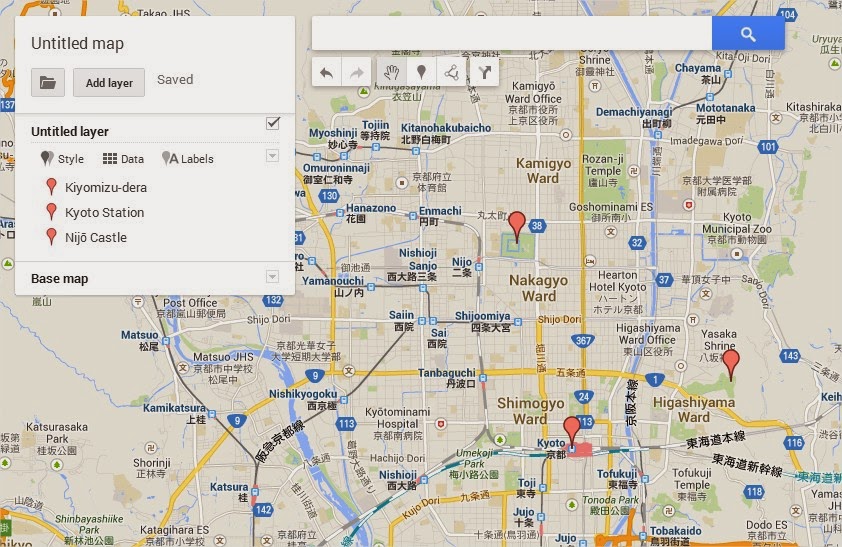842x547 pixels.
Task: Select Nijō Castle in the layer list
Action: coord(96,237)
